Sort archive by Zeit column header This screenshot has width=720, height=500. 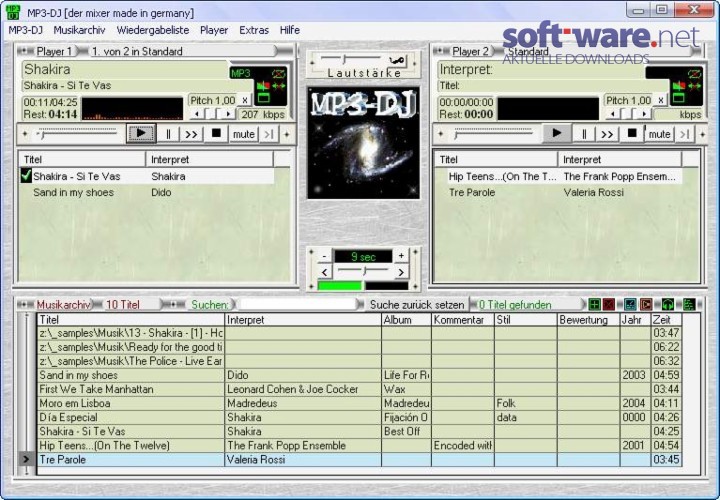666,320
